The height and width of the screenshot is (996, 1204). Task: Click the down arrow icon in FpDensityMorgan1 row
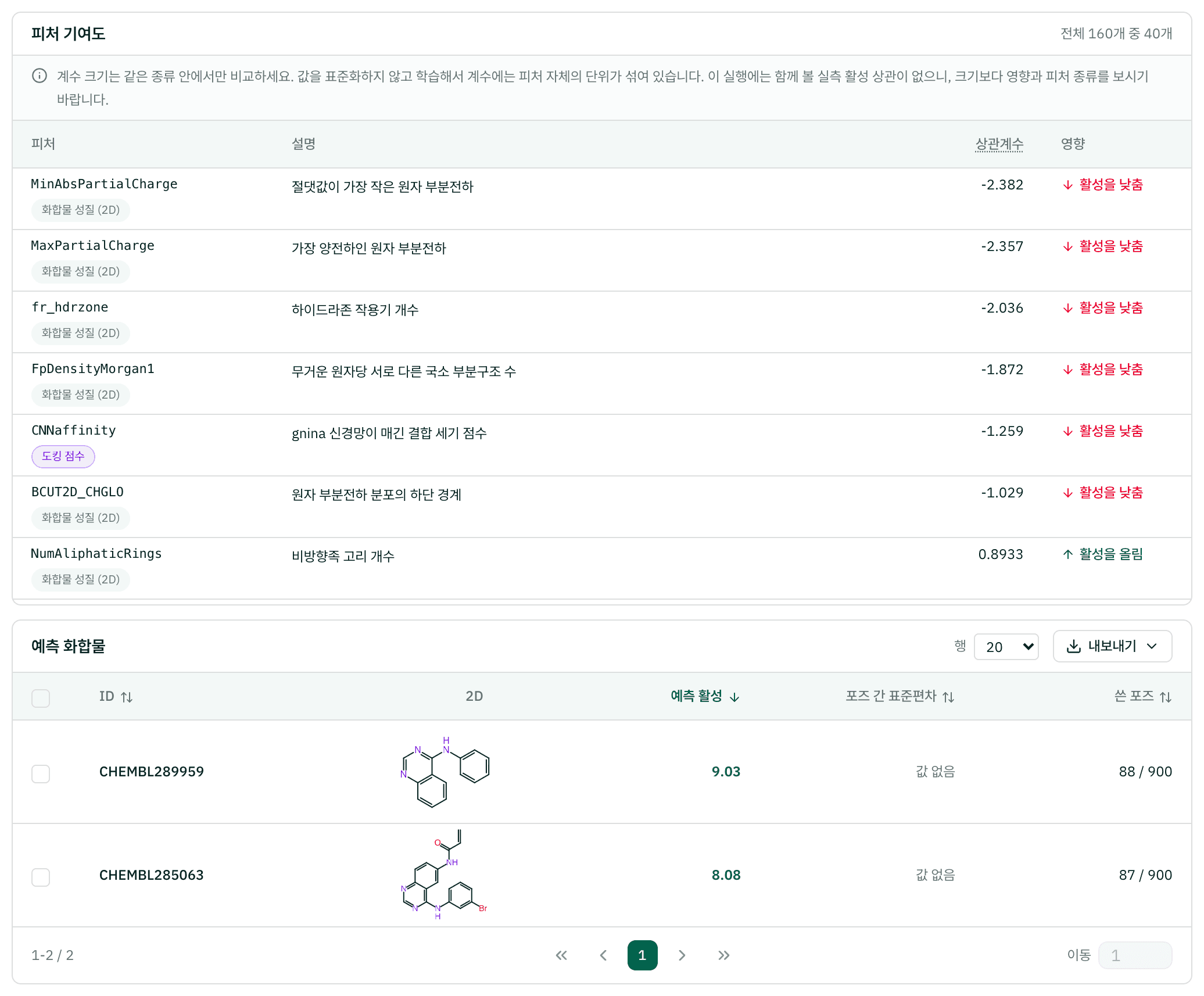point(1067,370)
